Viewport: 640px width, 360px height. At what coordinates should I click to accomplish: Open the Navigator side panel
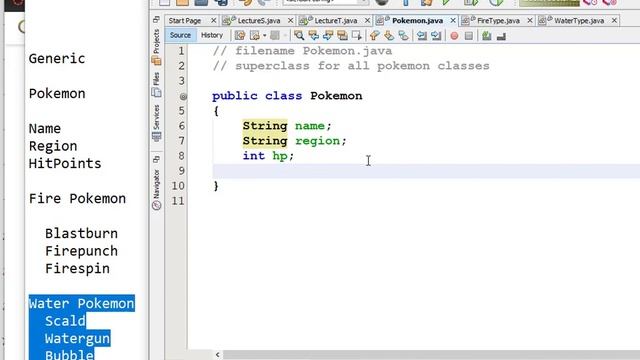coord(156,190)
